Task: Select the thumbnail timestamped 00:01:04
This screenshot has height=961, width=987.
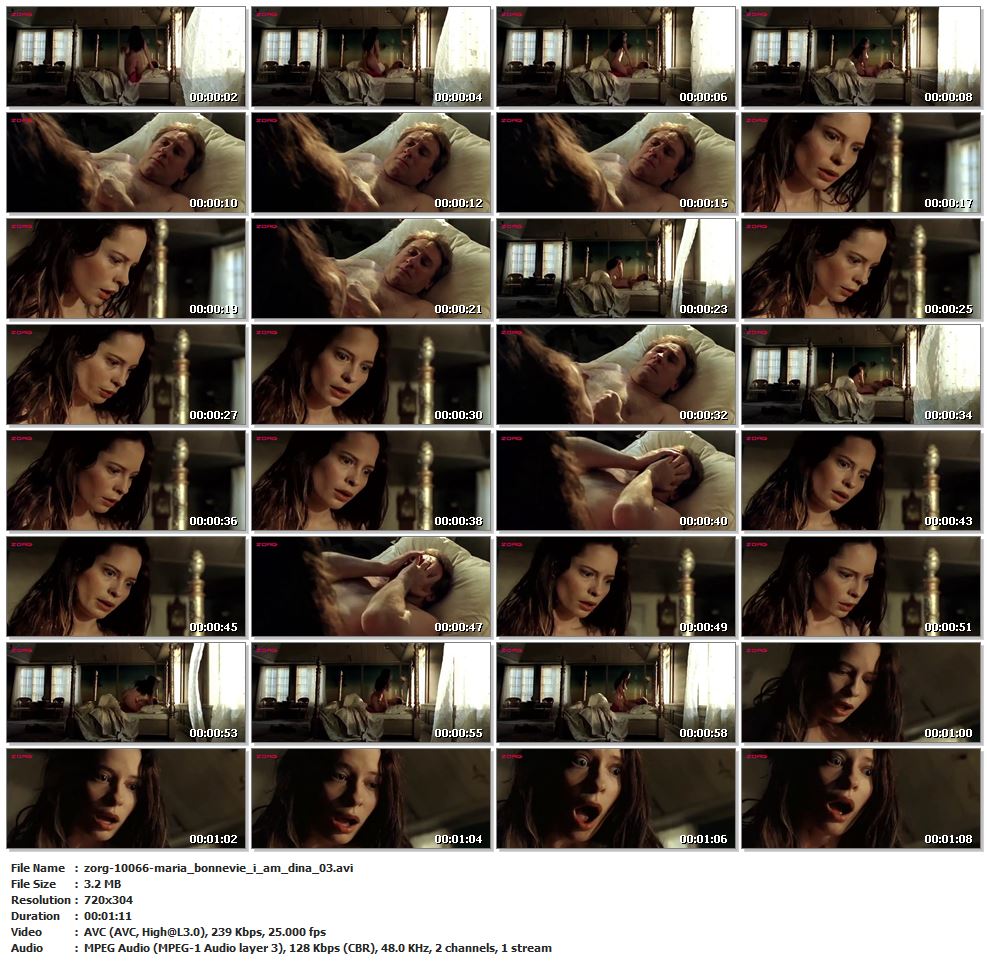Action: point(371,799)
